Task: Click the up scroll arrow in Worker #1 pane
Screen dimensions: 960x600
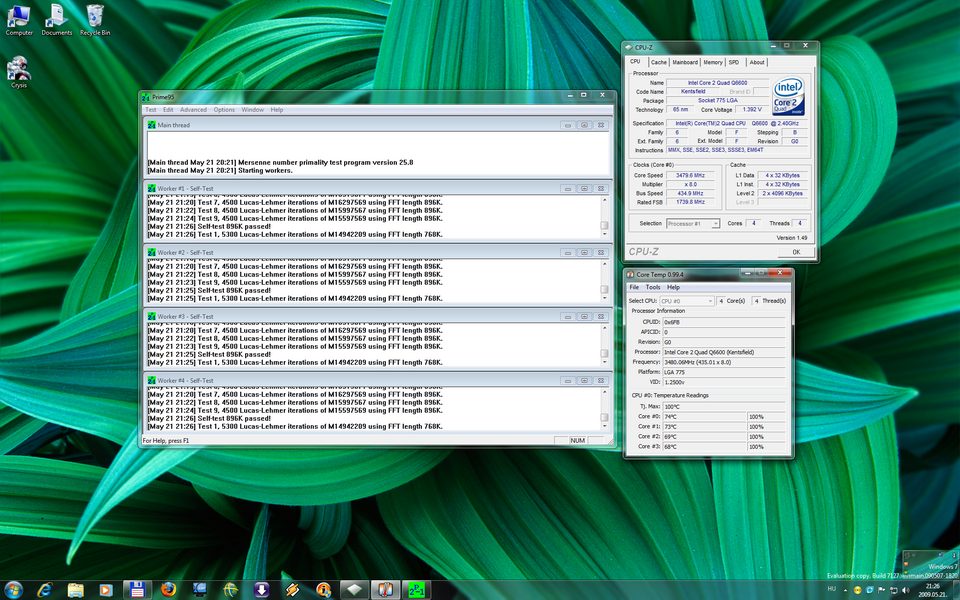Action: pos(604,200)
